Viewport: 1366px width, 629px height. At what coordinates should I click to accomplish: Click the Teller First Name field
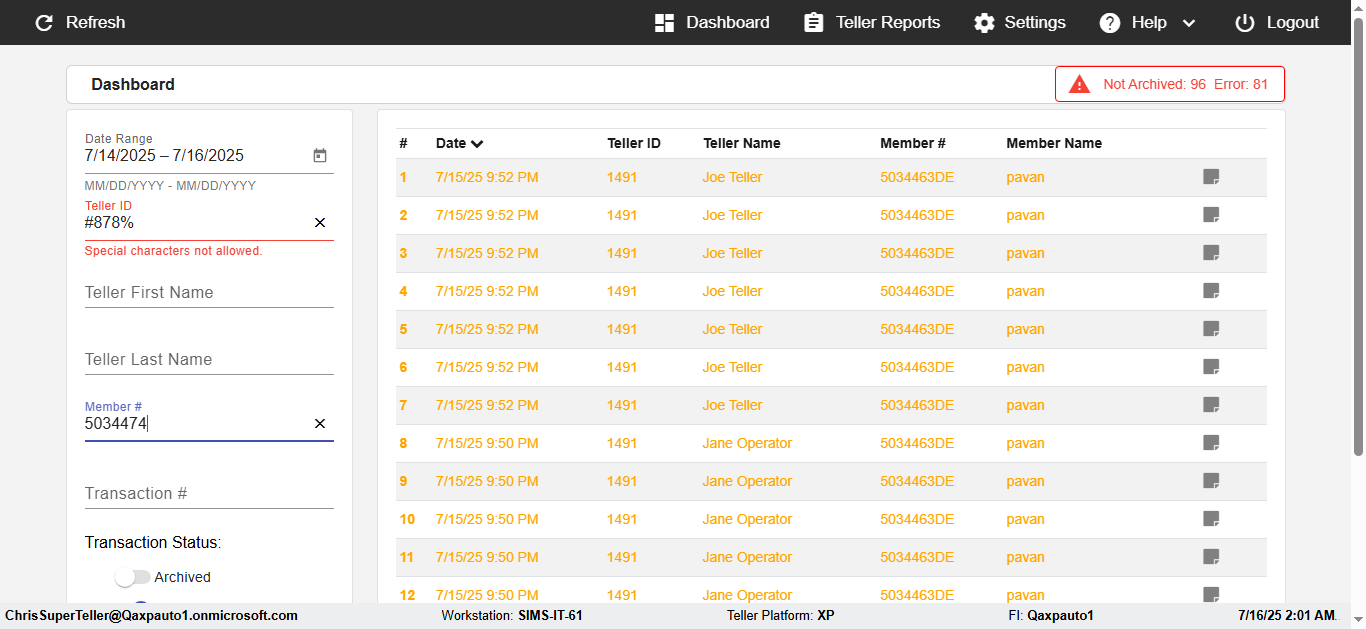click(209, 293)
